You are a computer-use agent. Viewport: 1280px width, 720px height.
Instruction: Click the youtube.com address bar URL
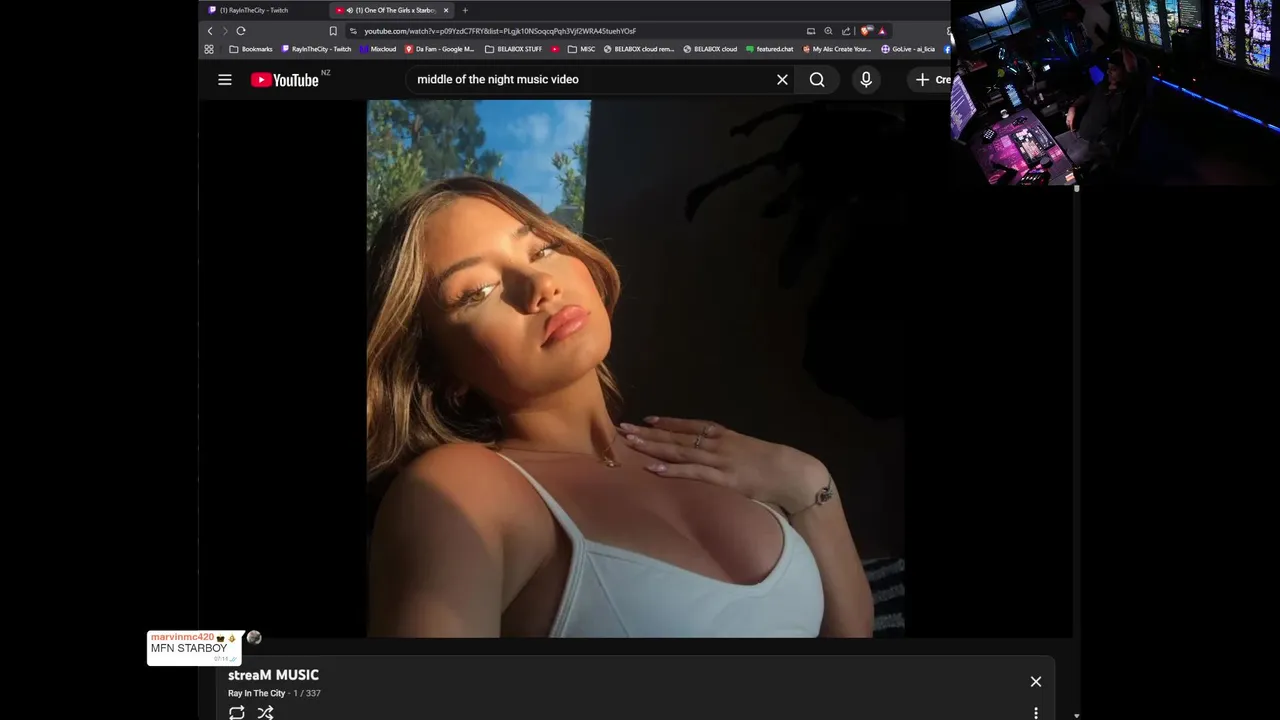click(500, 31)
